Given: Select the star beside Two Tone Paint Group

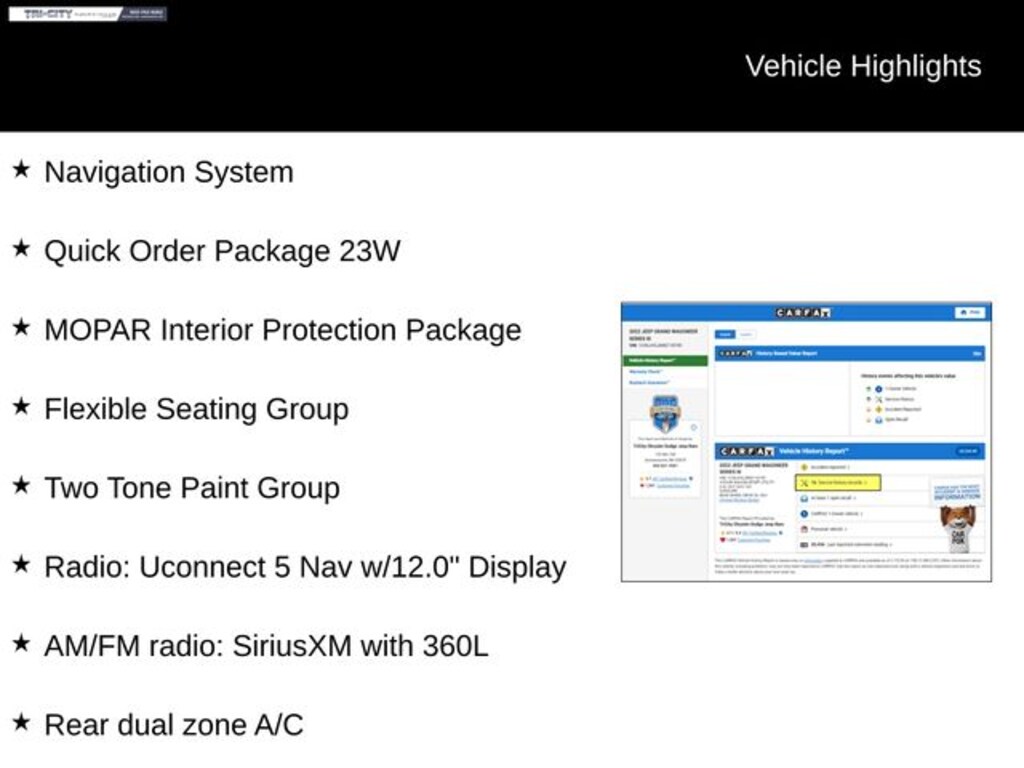Looking at the screenshot, I should point(20,486).
